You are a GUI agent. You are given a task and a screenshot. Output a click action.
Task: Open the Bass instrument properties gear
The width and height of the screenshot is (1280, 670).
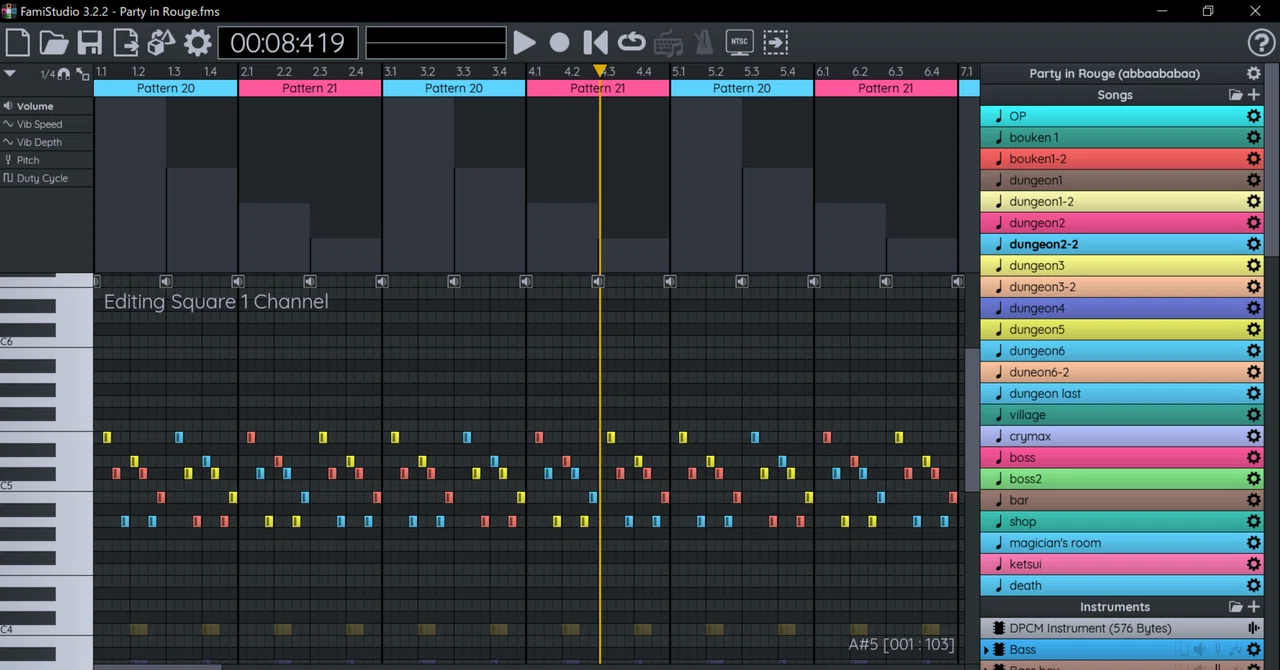coord(1253,650)
